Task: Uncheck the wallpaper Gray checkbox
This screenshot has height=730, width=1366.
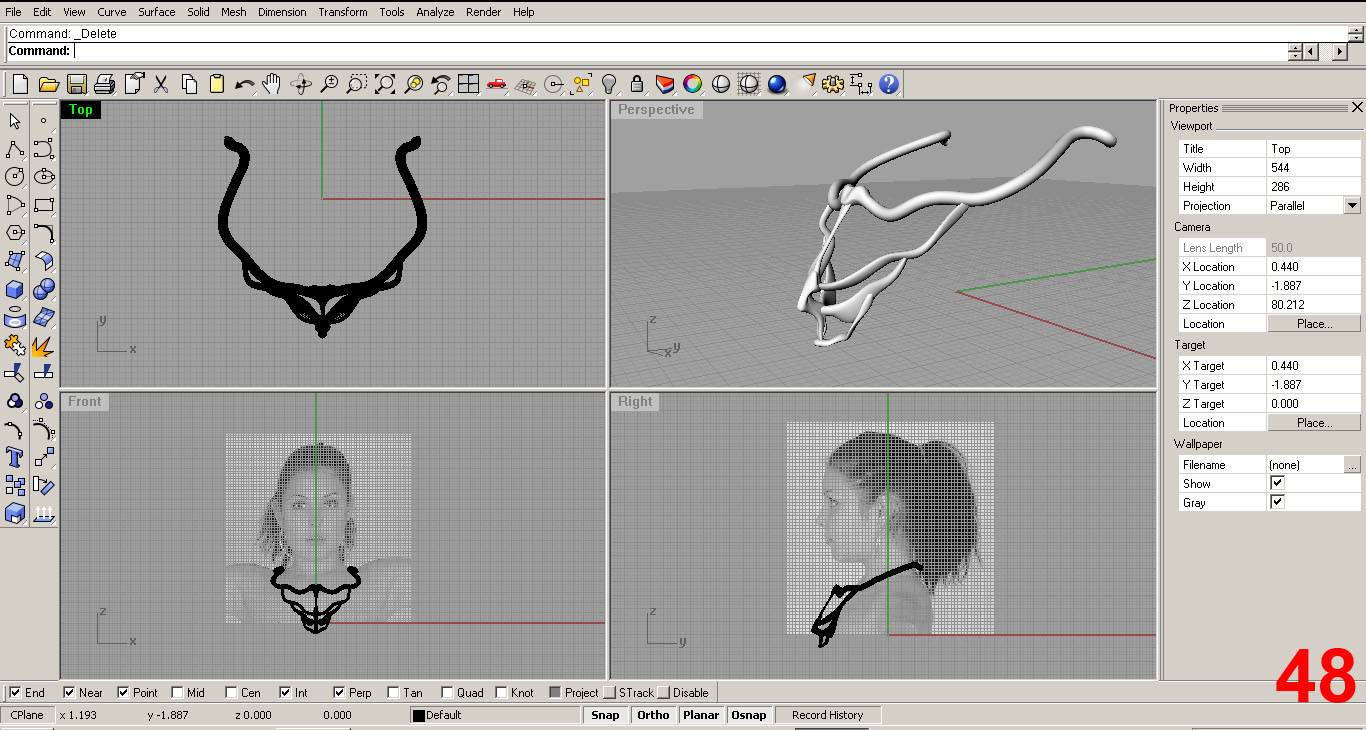Action: click(x=1277, y=502)
